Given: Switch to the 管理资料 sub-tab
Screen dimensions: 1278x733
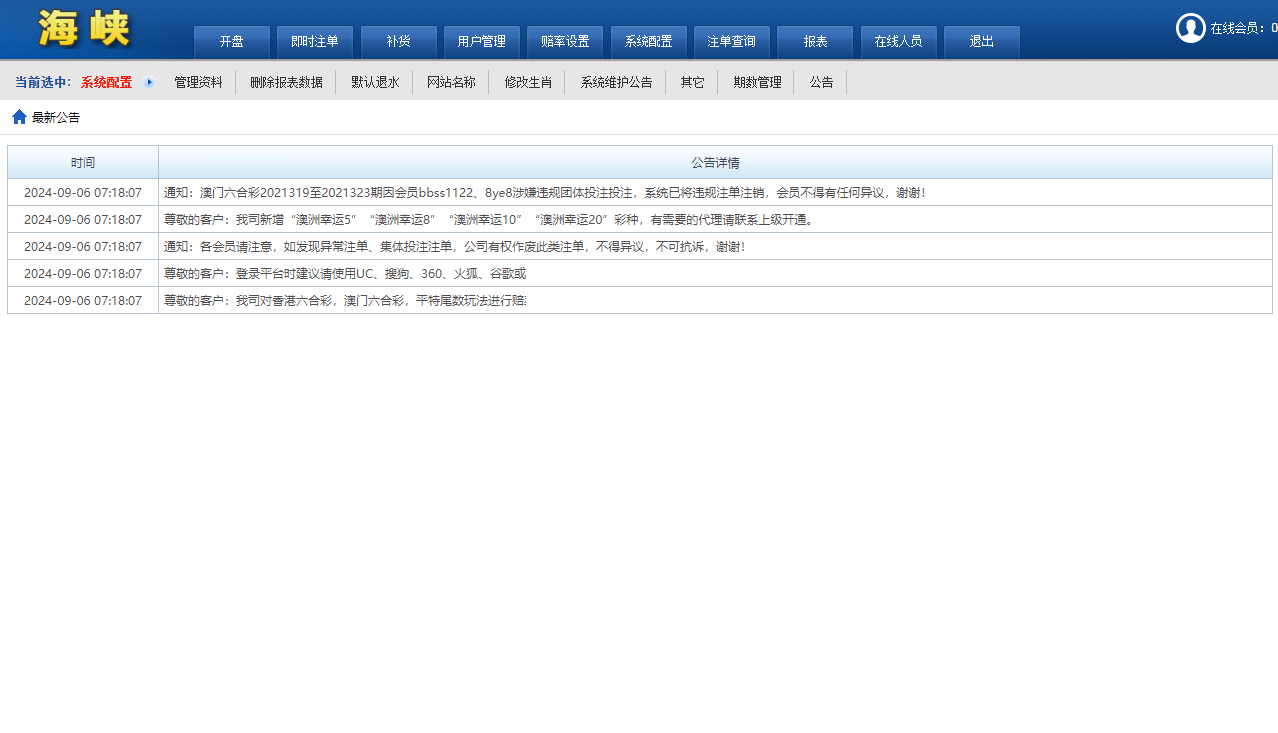Looking at the screenshot, I should click(198, 82).
